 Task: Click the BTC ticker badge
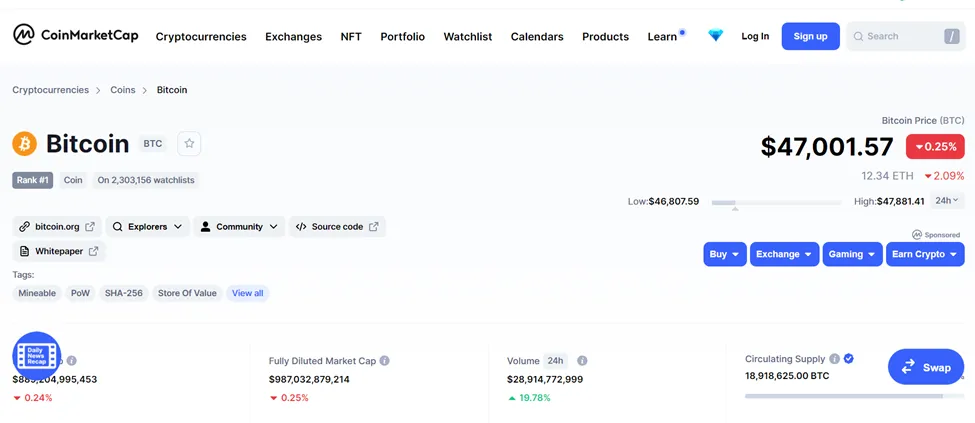tap(152, 144)
